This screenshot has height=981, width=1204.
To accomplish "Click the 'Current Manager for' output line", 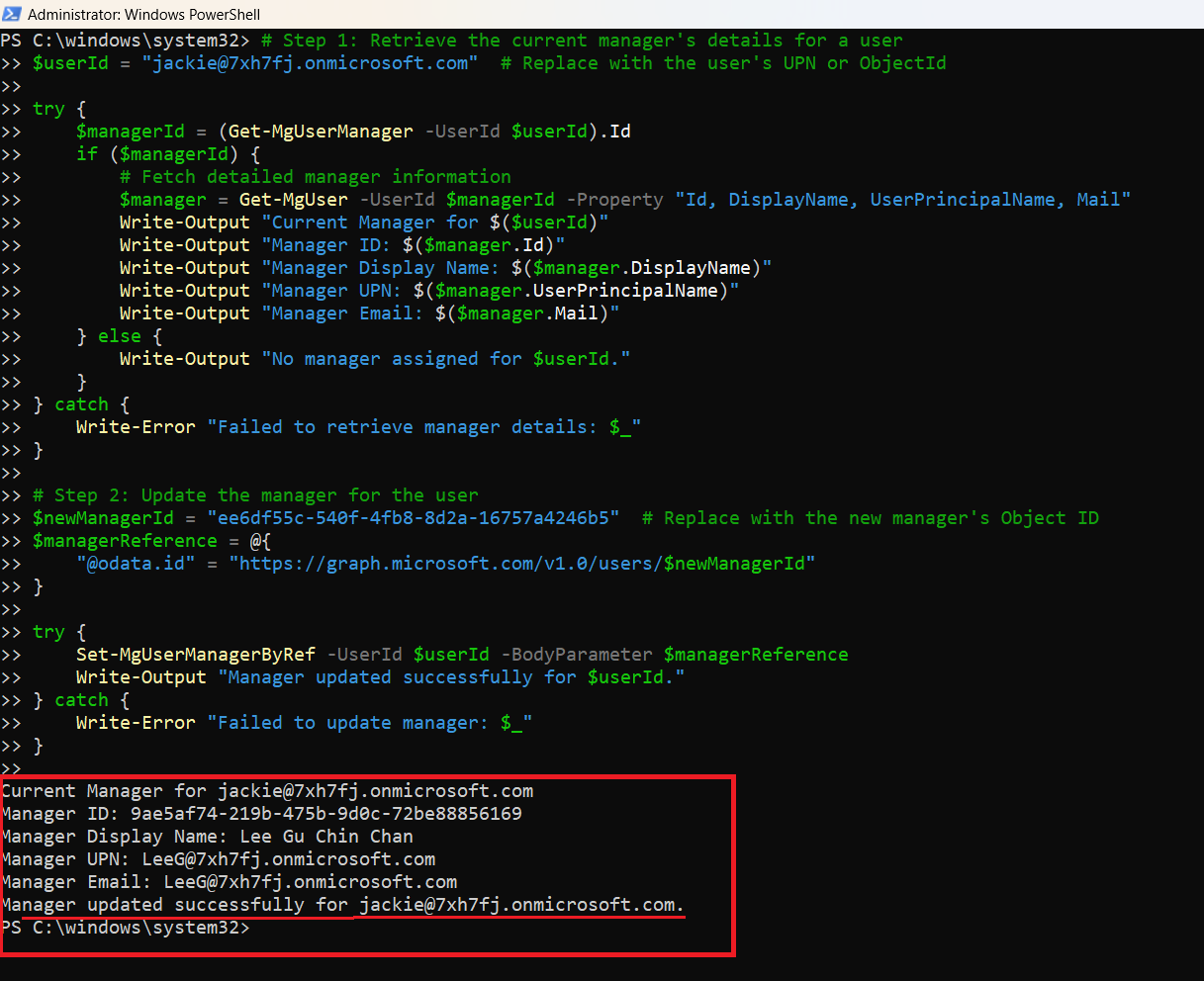I will 267,791.
